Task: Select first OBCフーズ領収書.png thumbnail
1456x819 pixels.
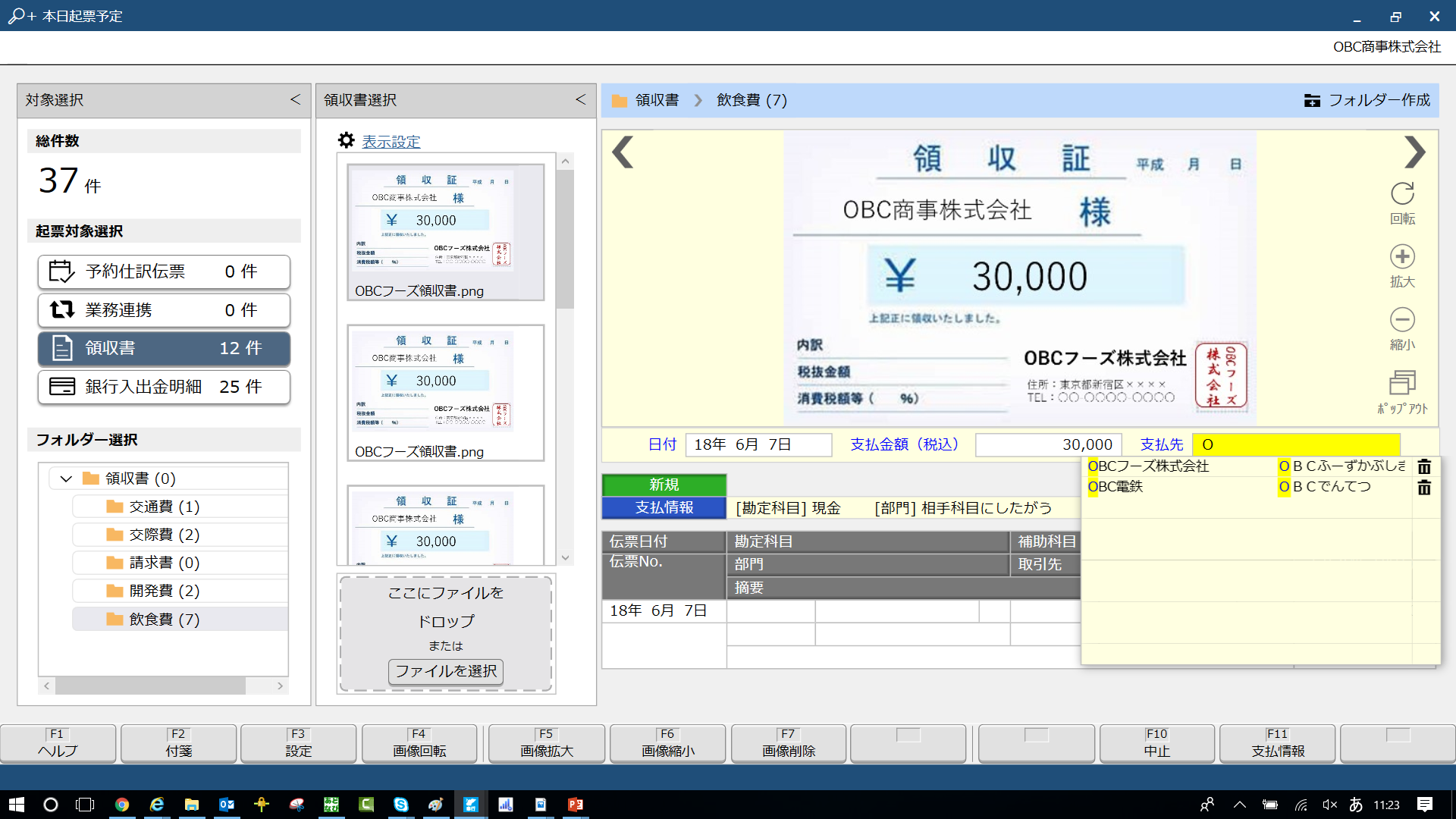Action: pos(445,232)
